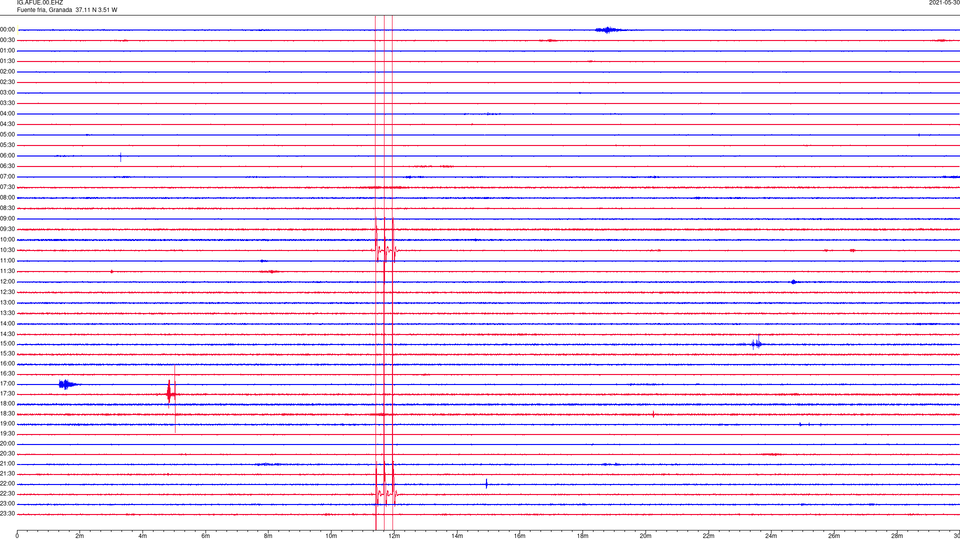Select the 20:30 trace time label
The width and height of the screenshot is (960, 540).
[7, 454]
